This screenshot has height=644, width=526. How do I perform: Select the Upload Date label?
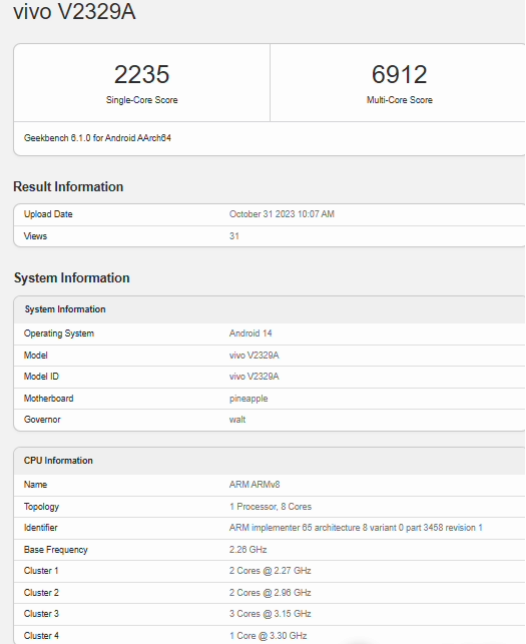(x=48, y=214)
